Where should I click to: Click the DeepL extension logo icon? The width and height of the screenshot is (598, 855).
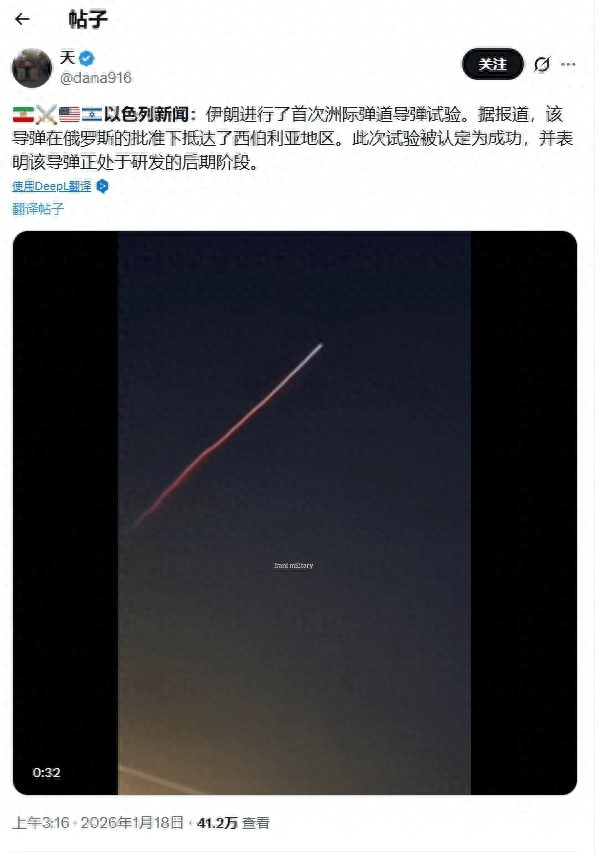(x=102, y=186)
